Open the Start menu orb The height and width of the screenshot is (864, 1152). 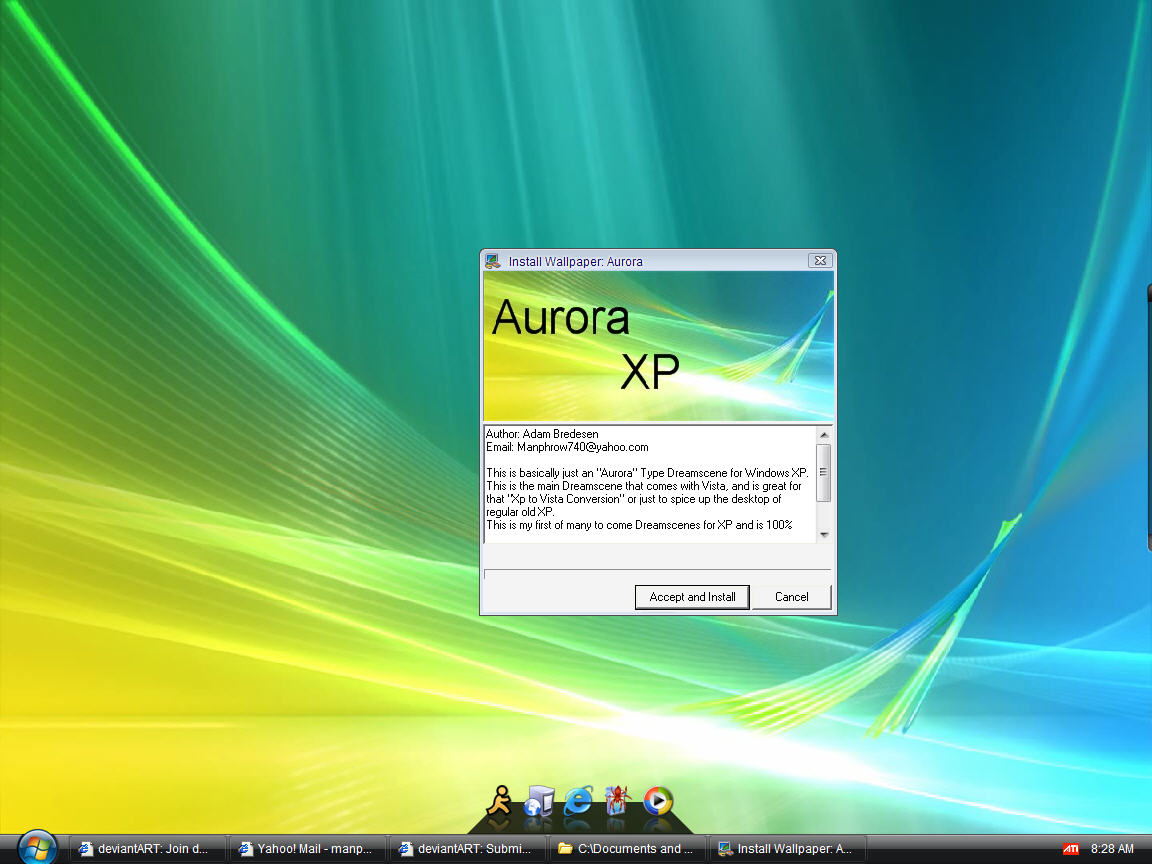coord(38,847)
